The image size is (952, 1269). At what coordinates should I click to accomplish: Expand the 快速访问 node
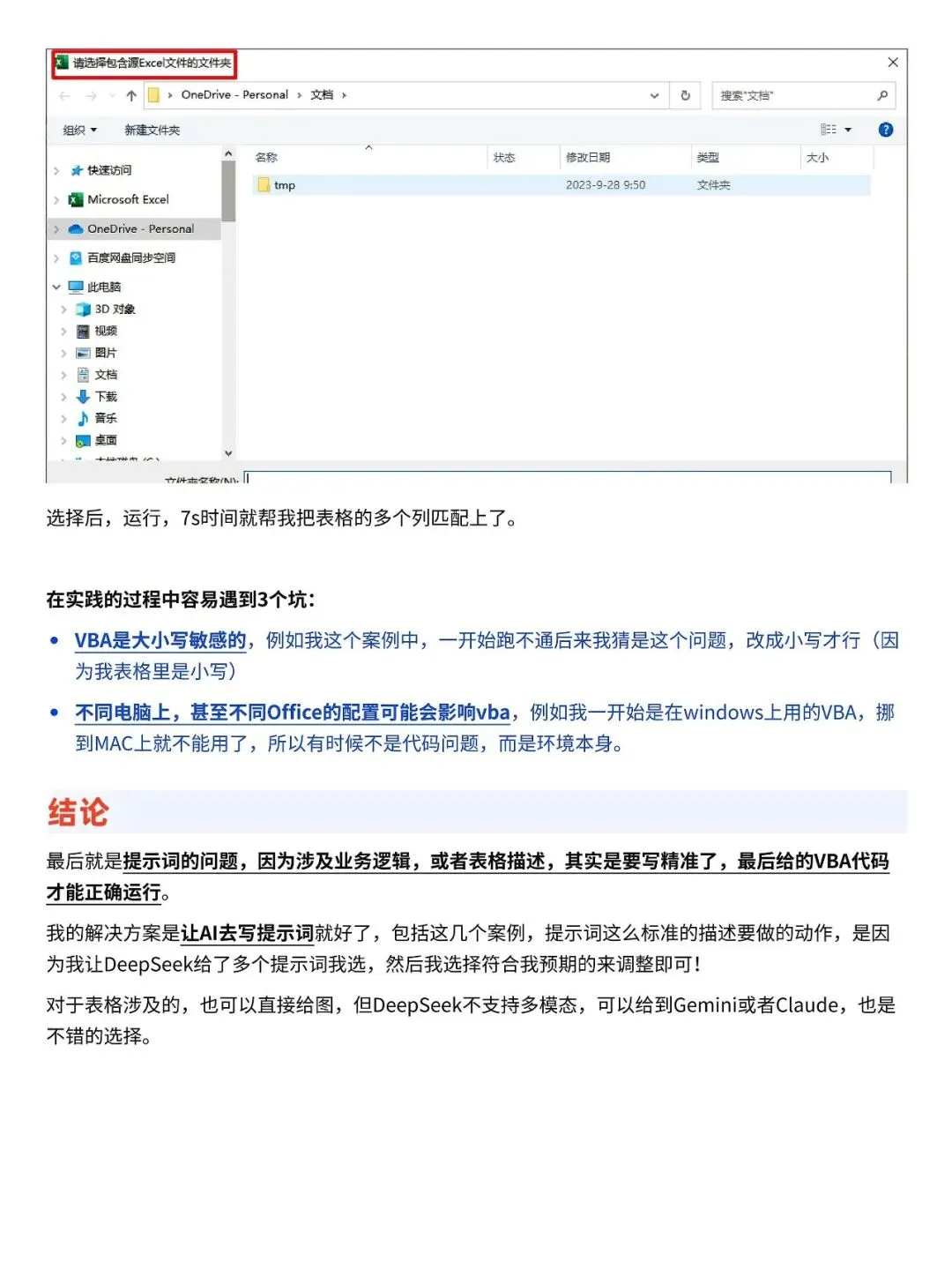(x=56, y=170)
